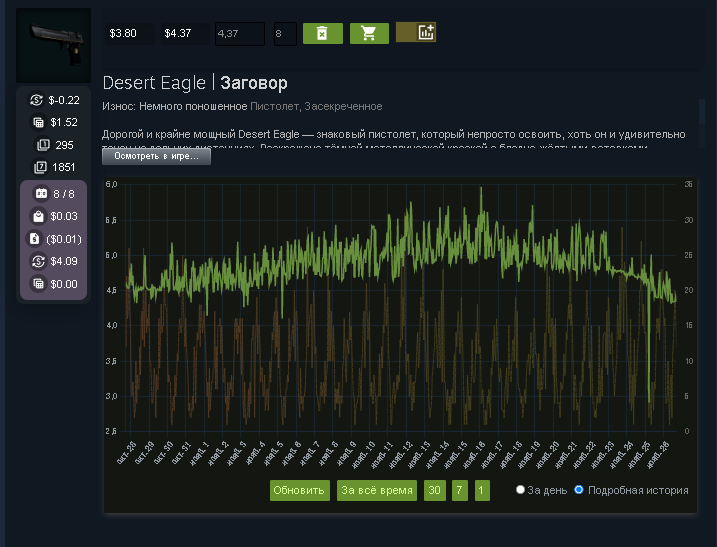
Task: Click the icon beside $1.52
Action: pyautogui.click(x=38, y=122)
